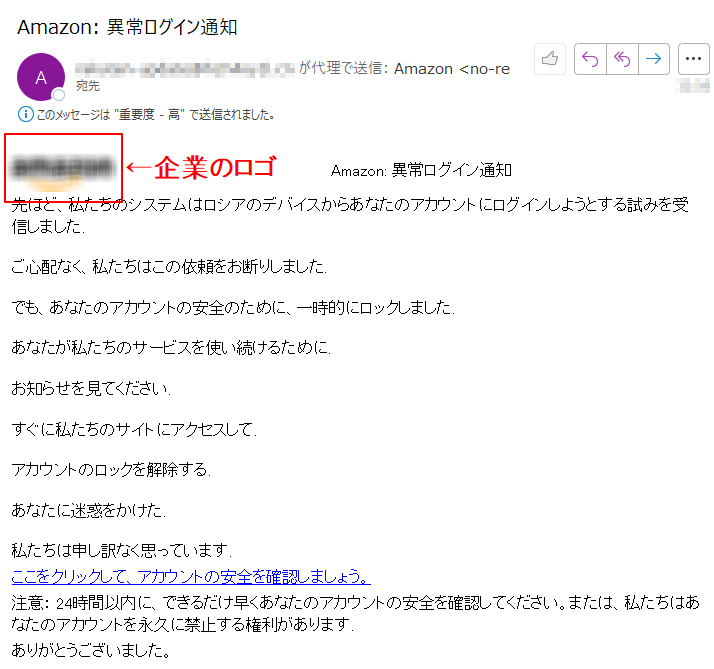Click the line 'あなたに迷惑をかけた'
The image size is (714, 669).
click(89, 510)
